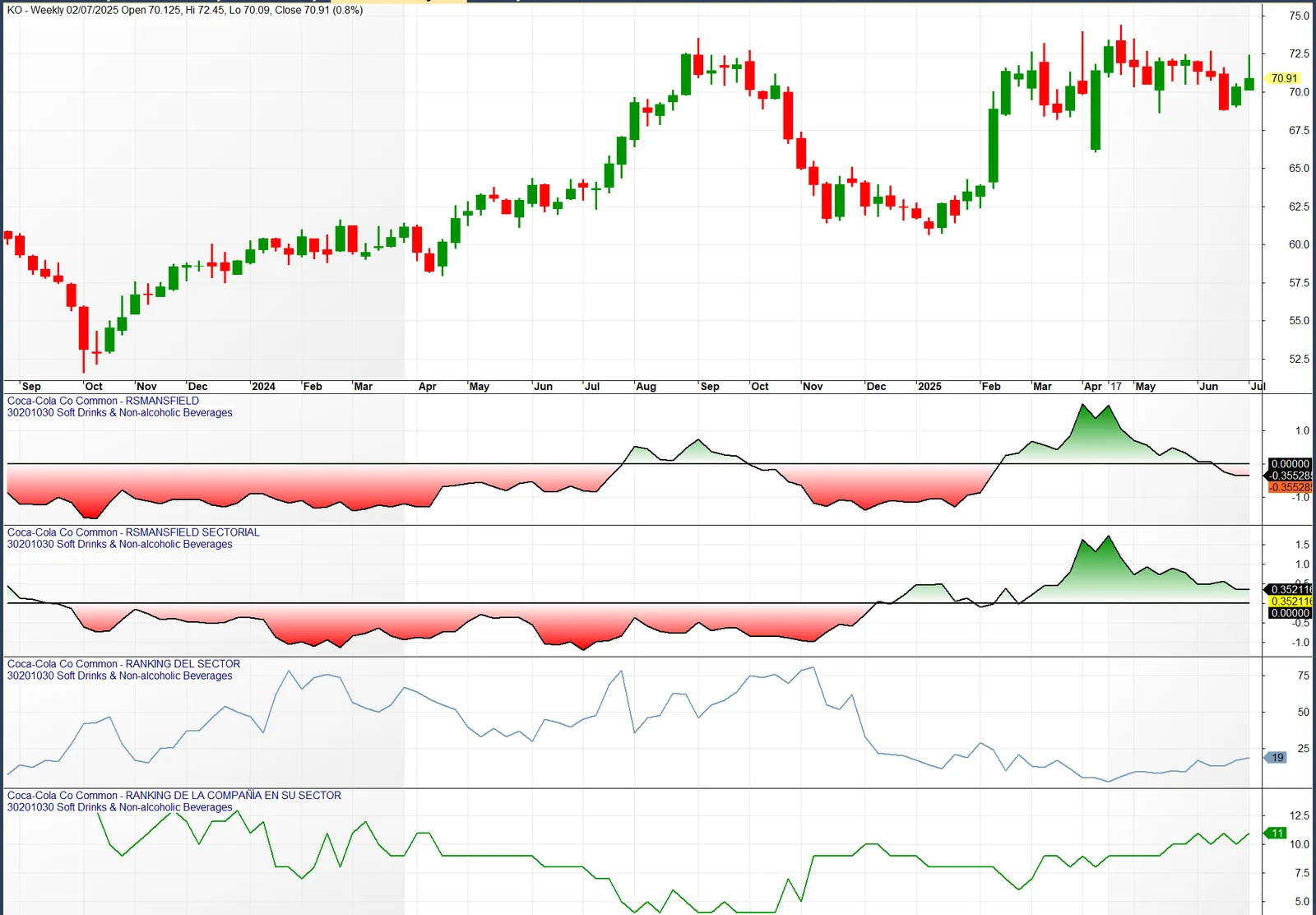Viewport: 1316px width, 915px height.
Task: Select the blue 19 sector ranking tag
Action: (x=1277, y=758)
